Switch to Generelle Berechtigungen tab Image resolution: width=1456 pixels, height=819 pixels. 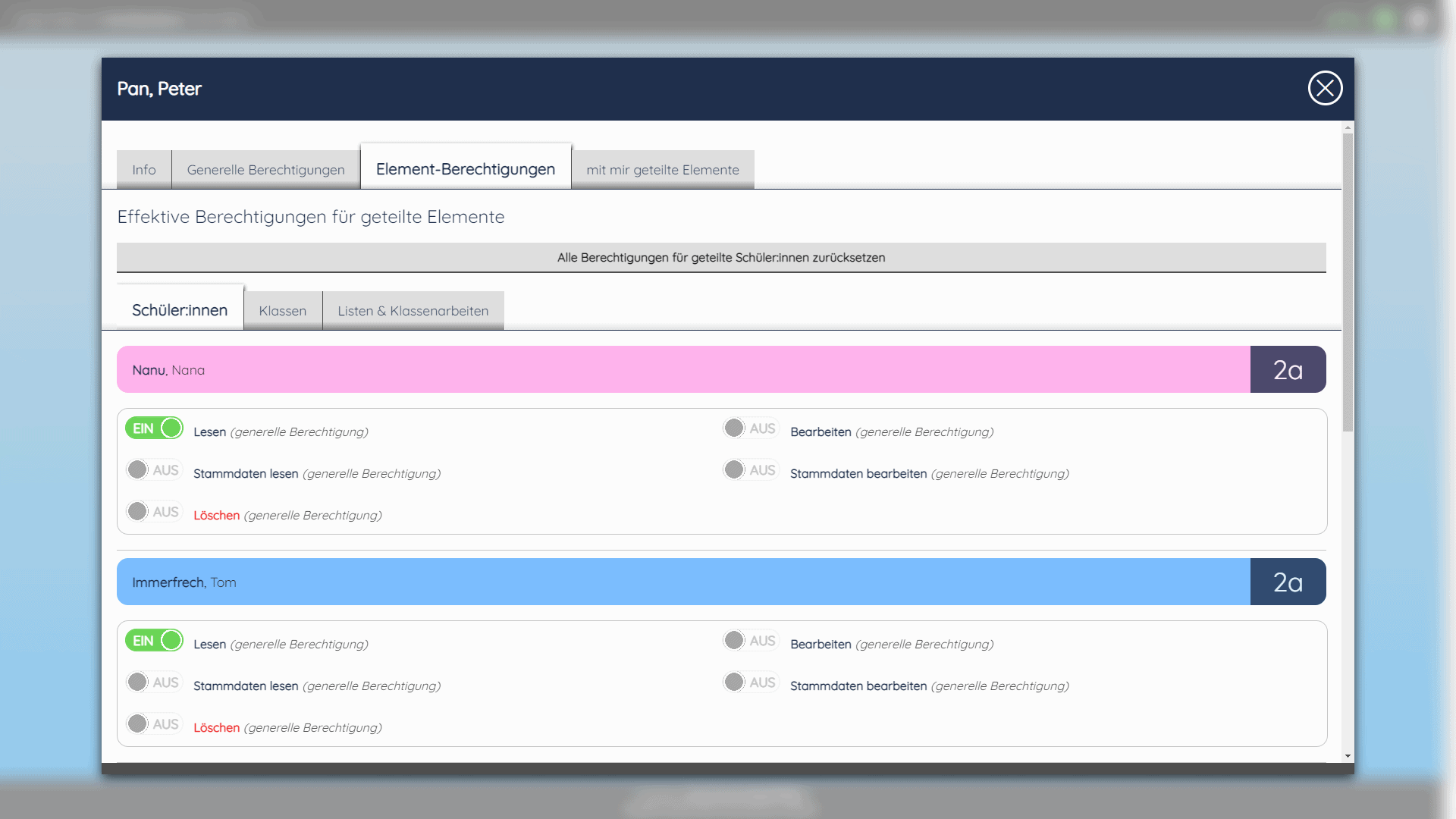coord(265,170)
